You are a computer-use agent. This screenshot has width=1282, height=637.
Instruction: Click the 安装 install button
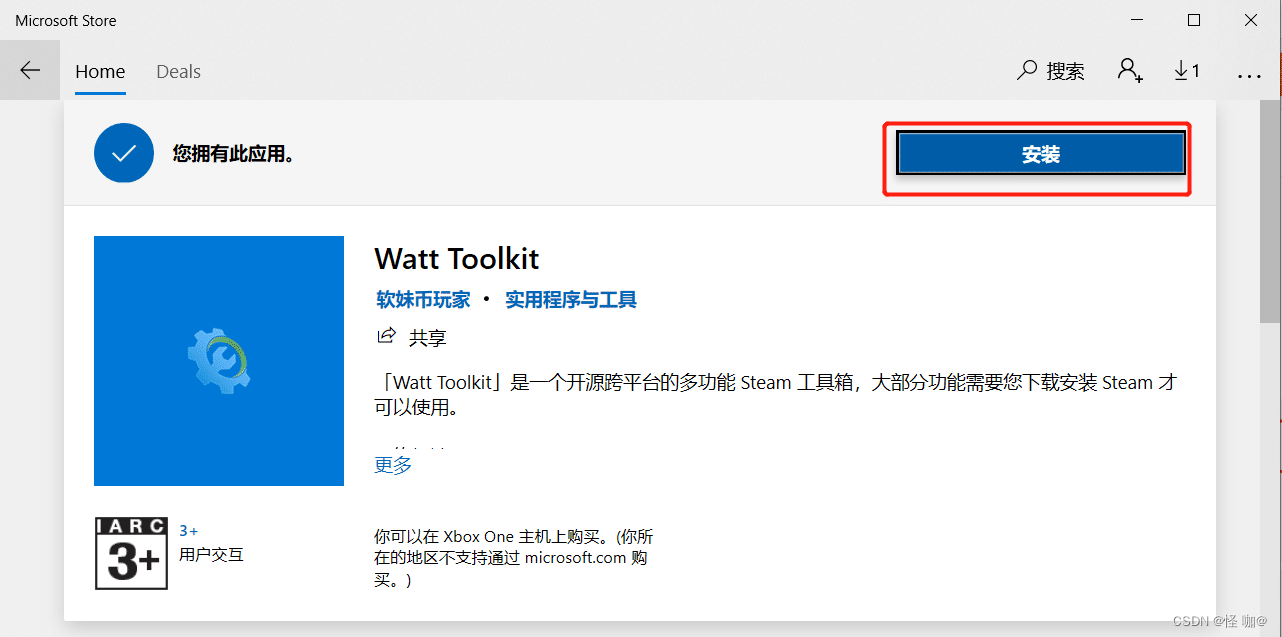[x=1041, y=154]
